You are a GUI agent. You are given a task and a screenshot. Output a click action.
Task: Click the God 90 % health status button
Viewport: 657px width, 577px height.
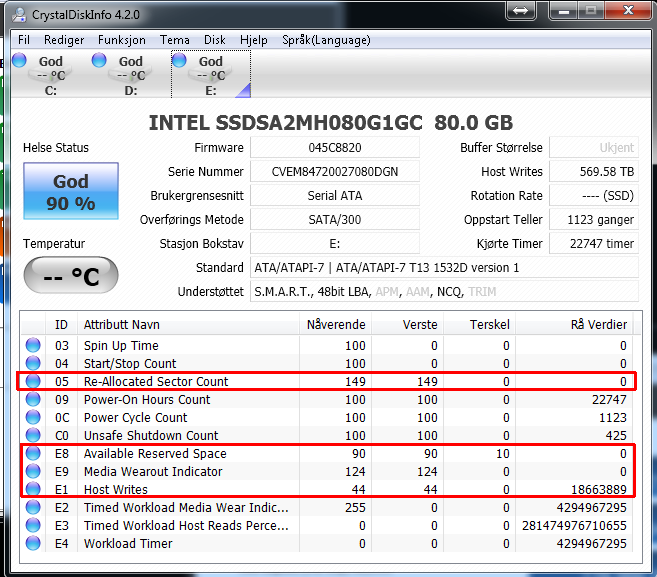pos(71,191)
